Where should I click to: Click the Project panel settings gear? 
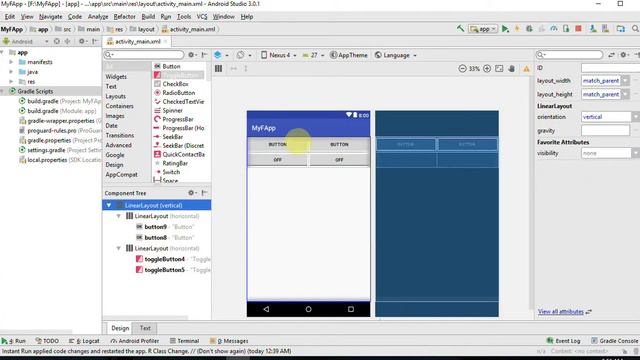(82, 41)
